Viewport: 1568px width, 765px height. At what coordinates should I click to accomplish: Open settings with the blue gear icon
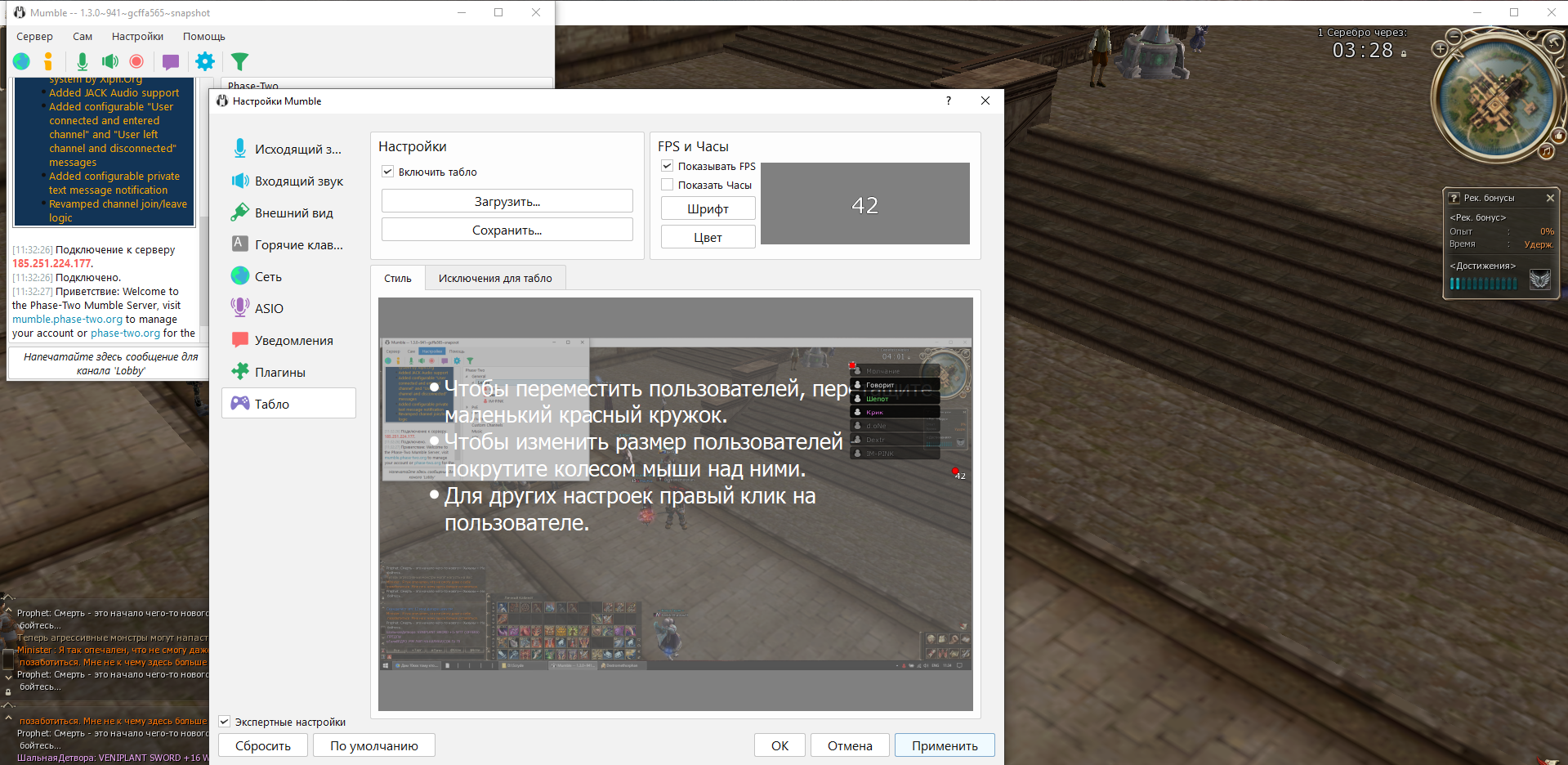point(205,61)
